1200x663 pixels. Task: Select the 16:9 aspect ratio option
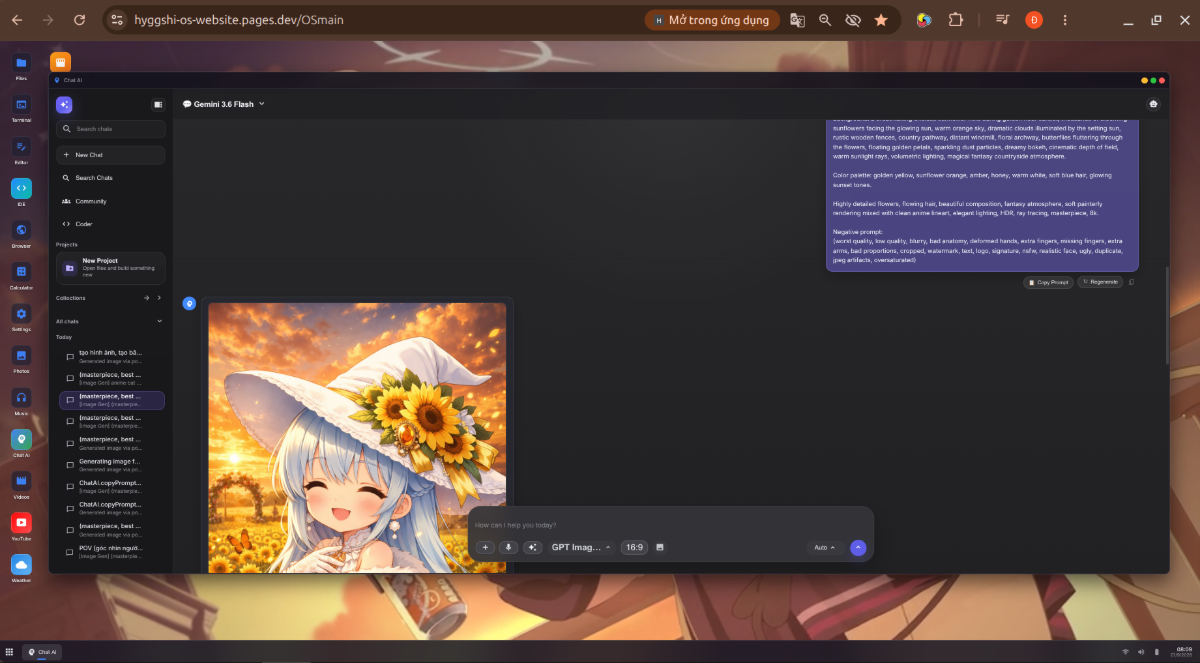point(635,547)
